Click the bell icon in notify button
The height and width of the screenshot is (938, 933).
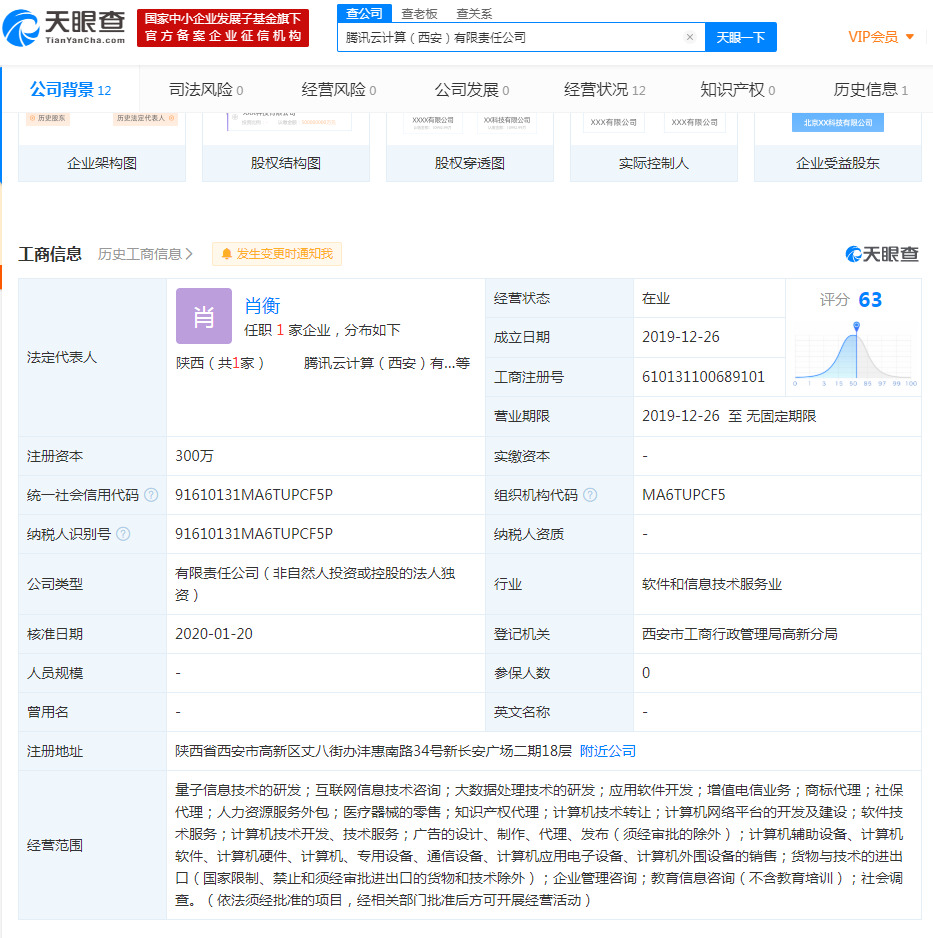(226, 254)
